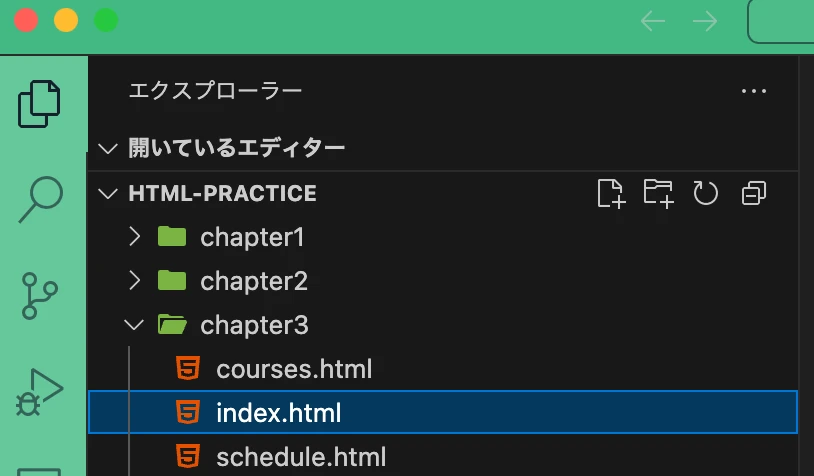The width and height of the screenshot is (814, 476).
Task: Open explorer more actions menu
Action: point(753,91)
